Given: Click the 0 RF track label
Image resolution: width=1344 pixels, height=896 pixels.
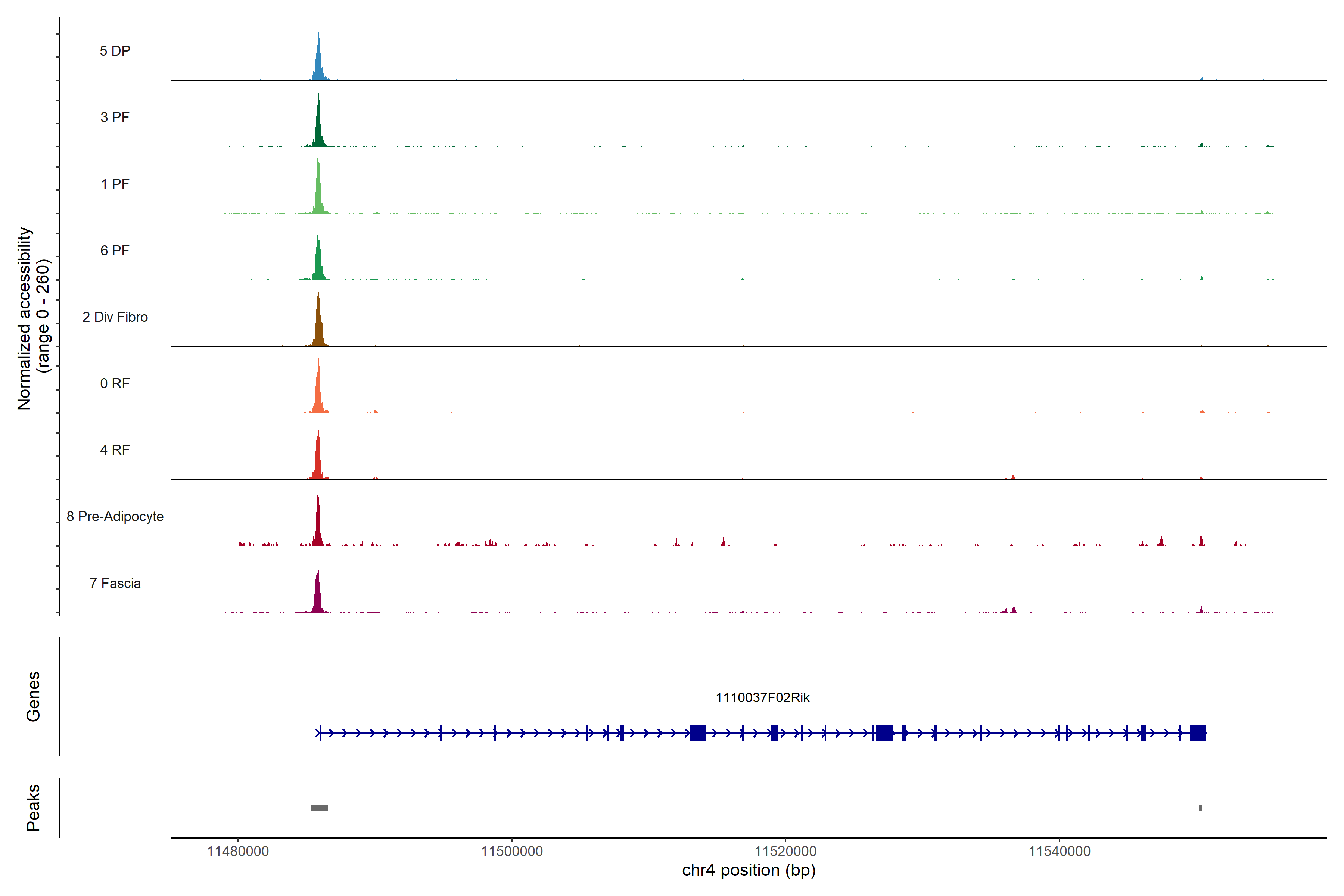Looking at the screenshot, I should click(115, 383).
